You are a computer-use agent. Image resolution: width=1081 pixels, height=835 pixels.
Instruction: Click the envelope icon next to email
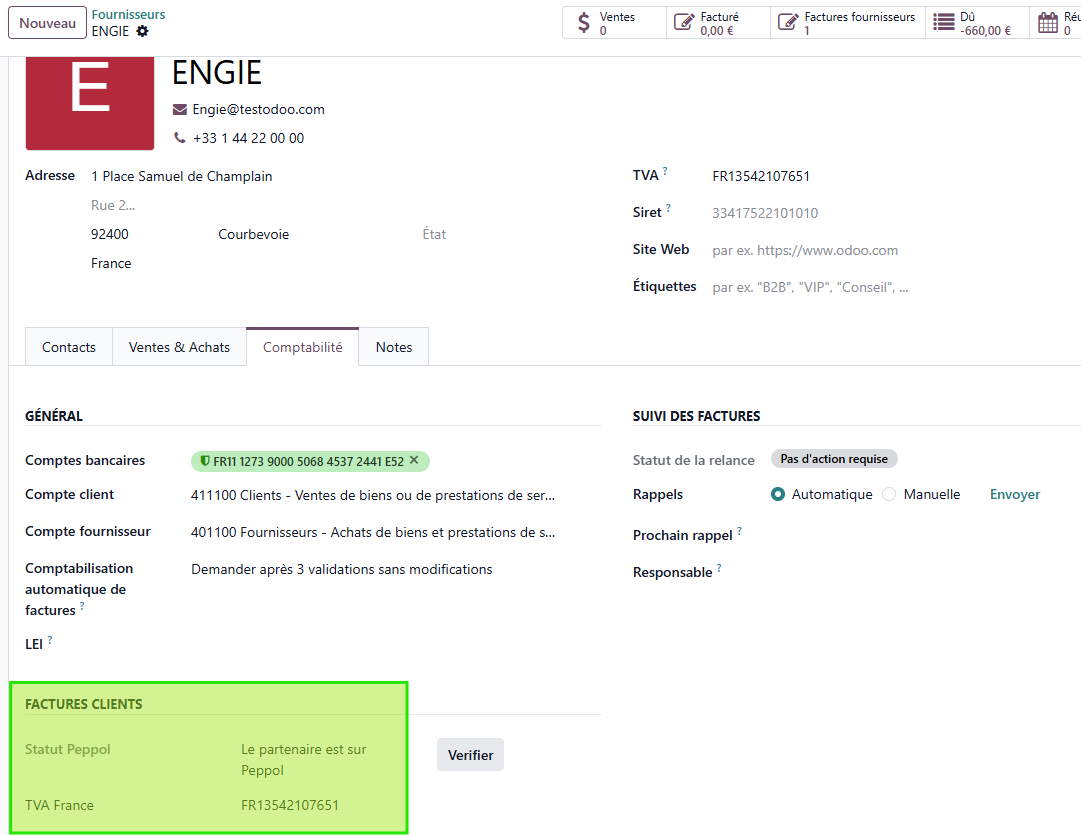tap(179, 110)
